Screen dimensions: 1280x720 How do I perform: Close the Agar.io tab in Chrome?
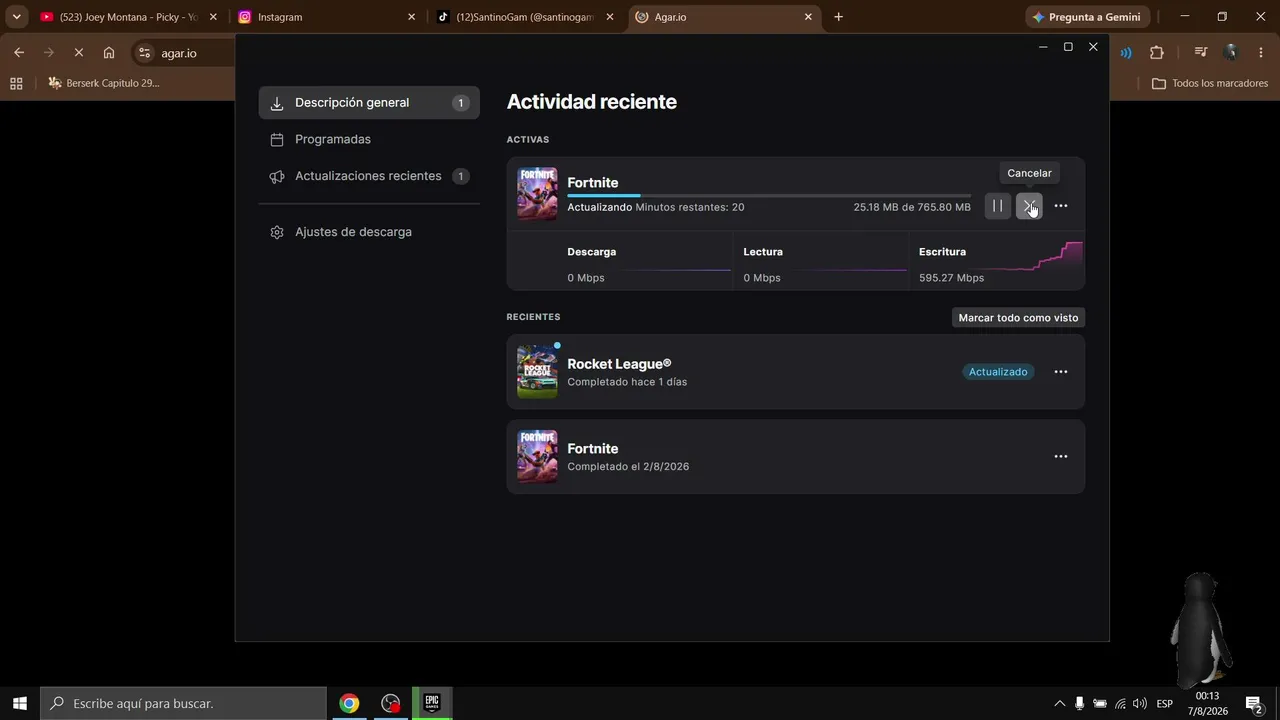[808, 17]
